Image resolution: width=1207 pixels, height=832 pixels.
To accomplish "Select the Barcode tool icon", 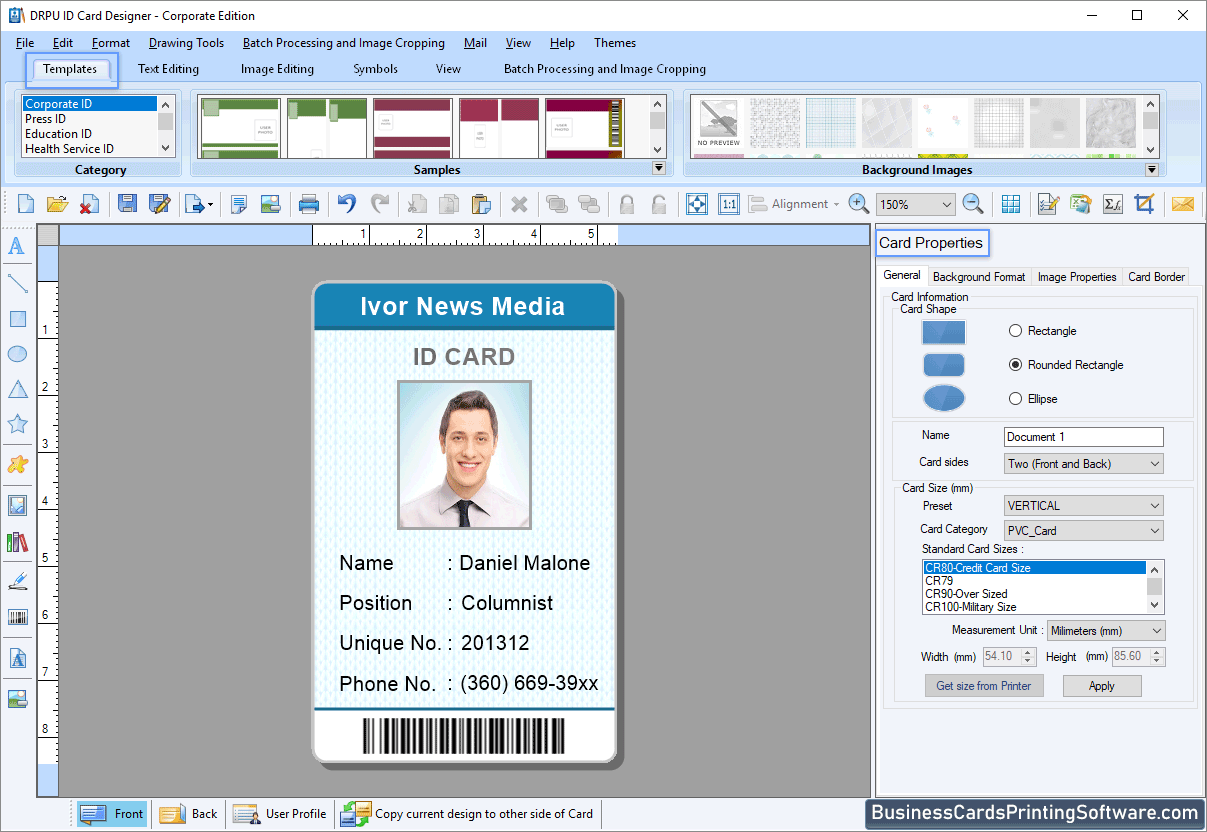I will (17, 617).
